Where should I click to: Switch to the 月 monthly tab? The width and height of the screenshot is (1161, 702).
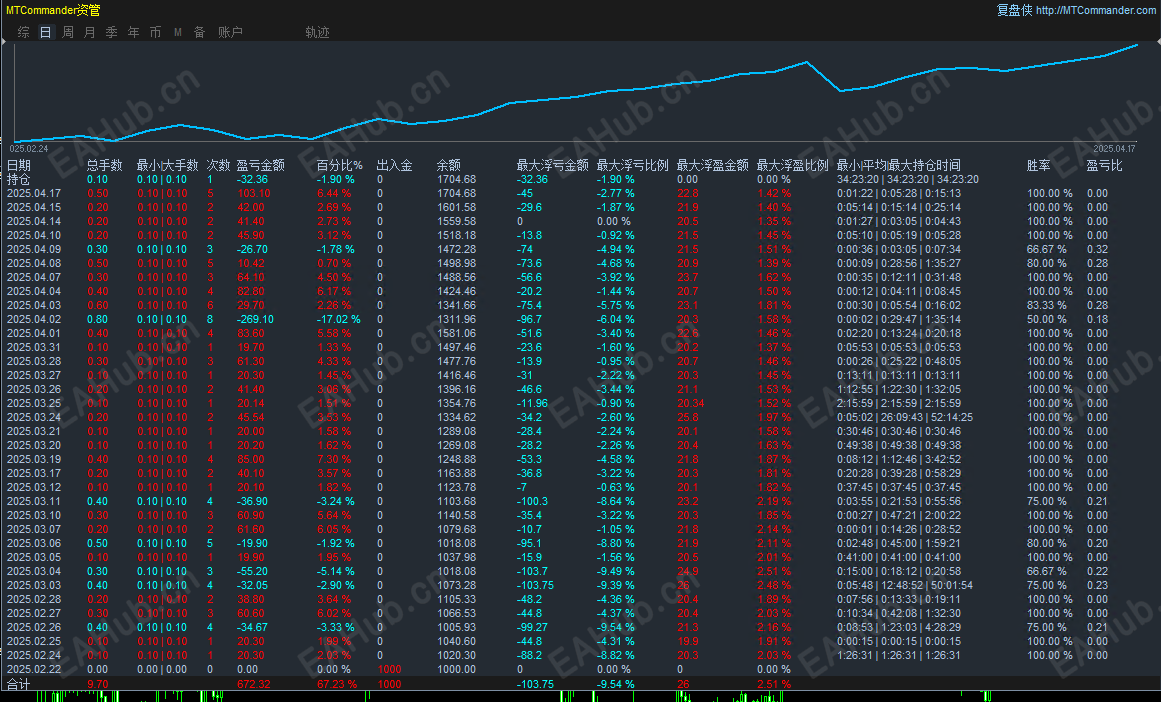click(90, 33)
